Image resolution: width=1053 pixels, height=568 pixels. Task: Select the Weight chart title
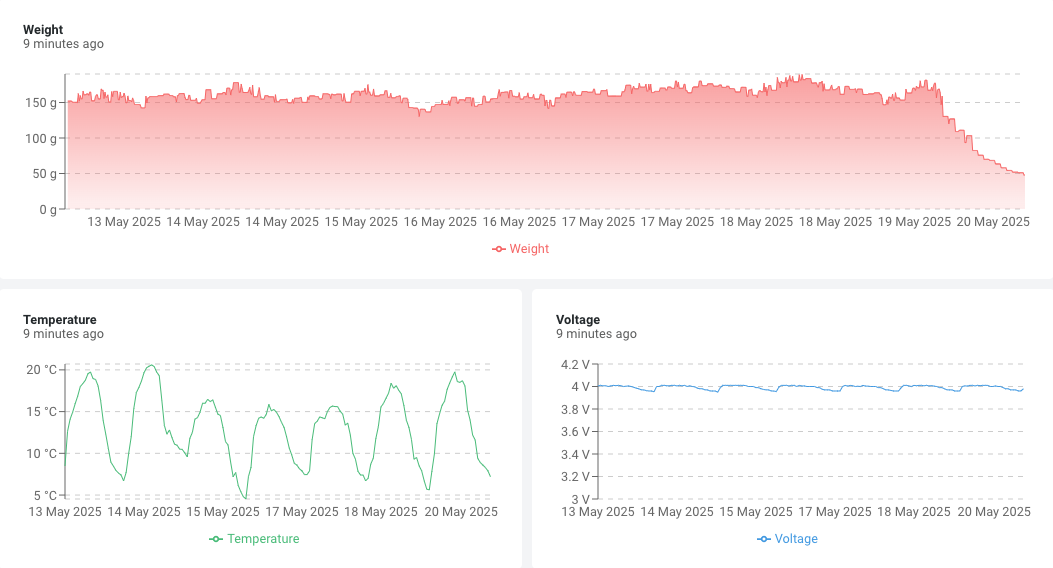43,30
